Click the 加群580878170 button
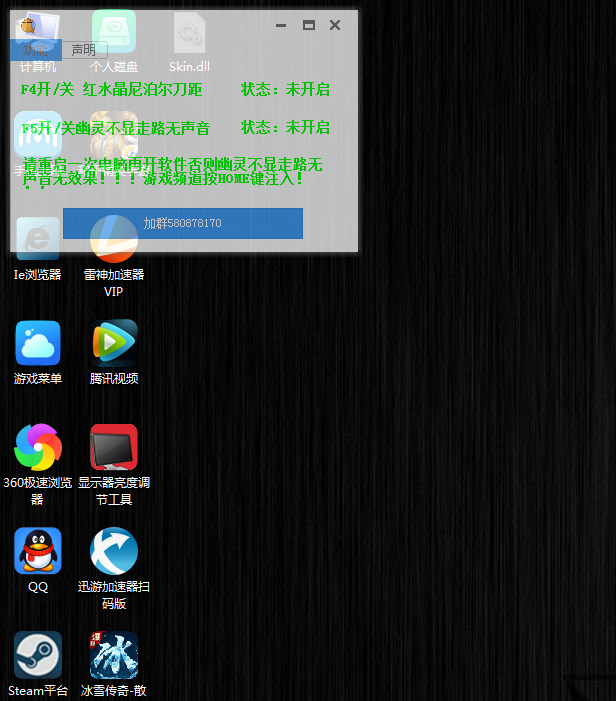Screen dimensions: 616x701 (183, 223)
